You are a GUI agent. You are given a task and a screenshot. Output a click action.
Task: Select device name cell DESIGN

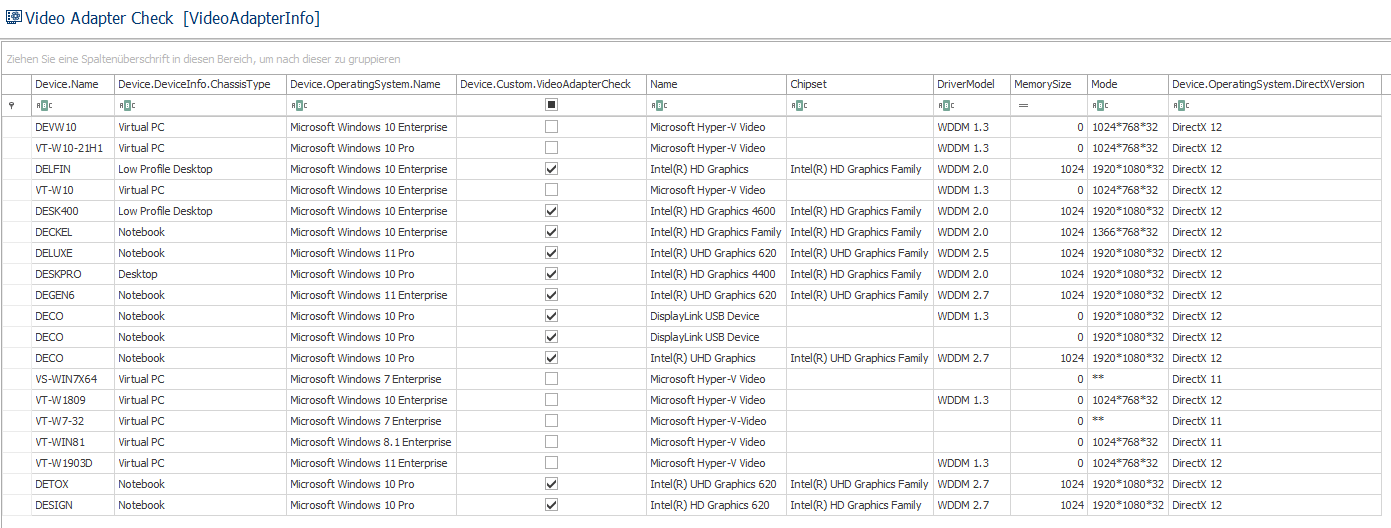click(x=73, y=505)
